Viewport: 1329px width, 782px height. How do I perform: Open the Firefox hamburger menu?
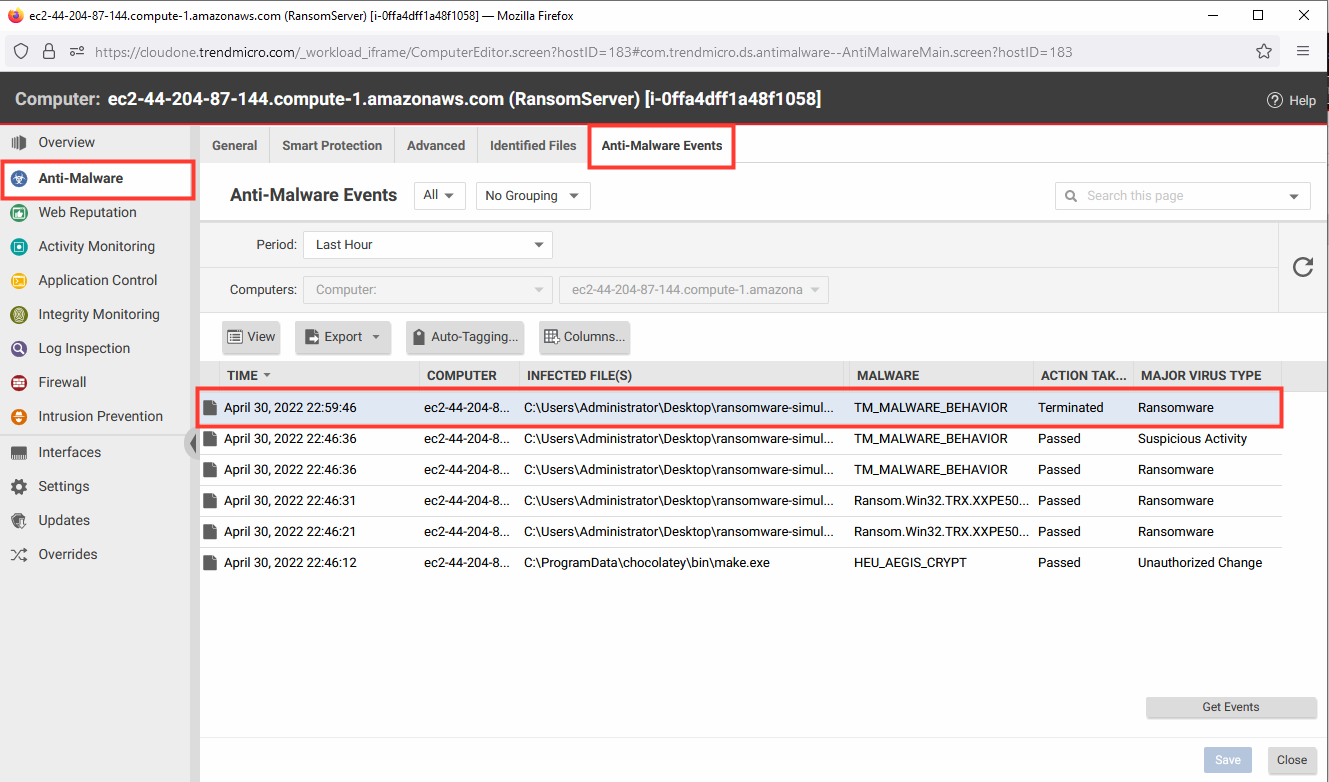click(x=1303, y=51)
